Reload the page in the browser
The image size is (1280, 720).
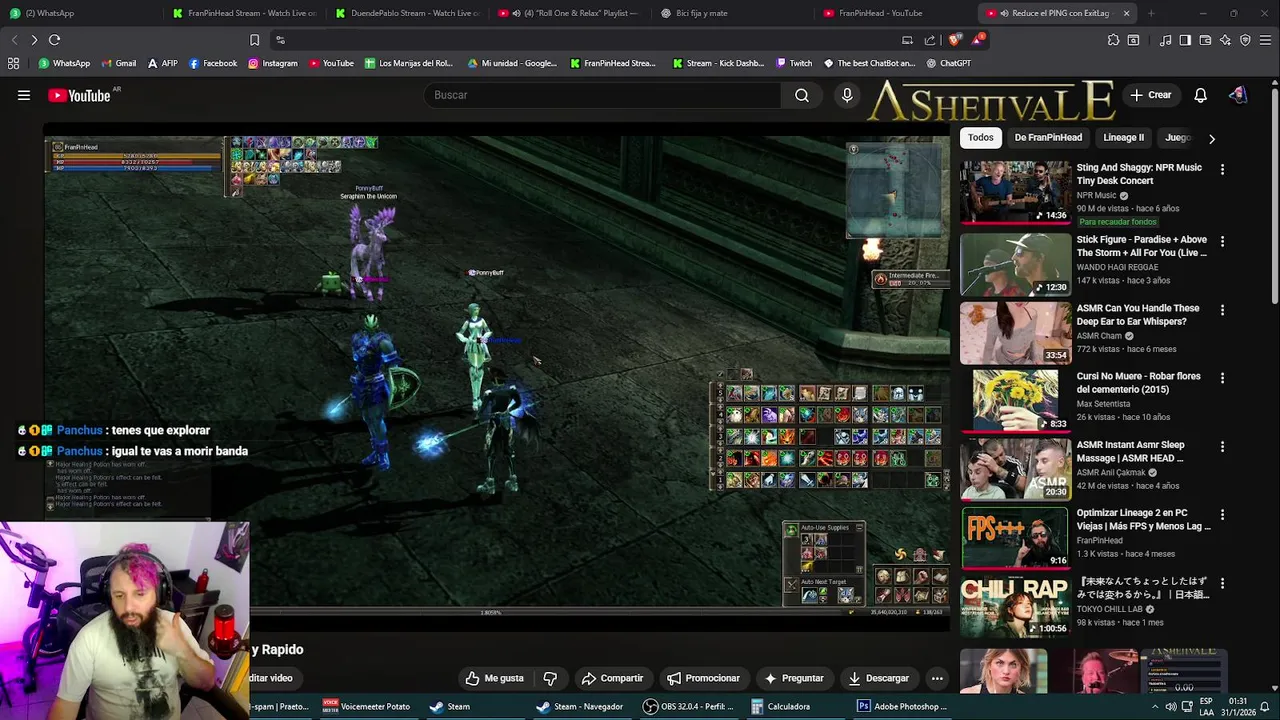coord(54,40)
